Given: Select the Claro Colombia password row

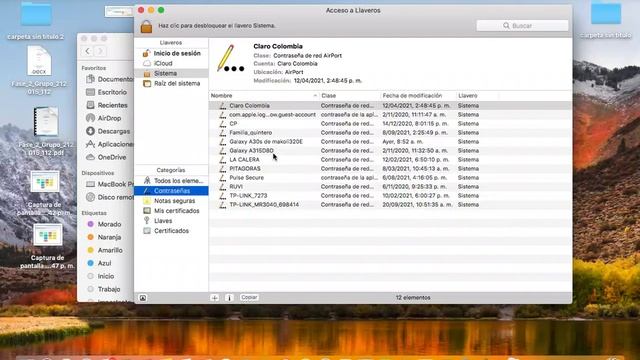Looking at the screenshot, I should (x=390, y=105).
